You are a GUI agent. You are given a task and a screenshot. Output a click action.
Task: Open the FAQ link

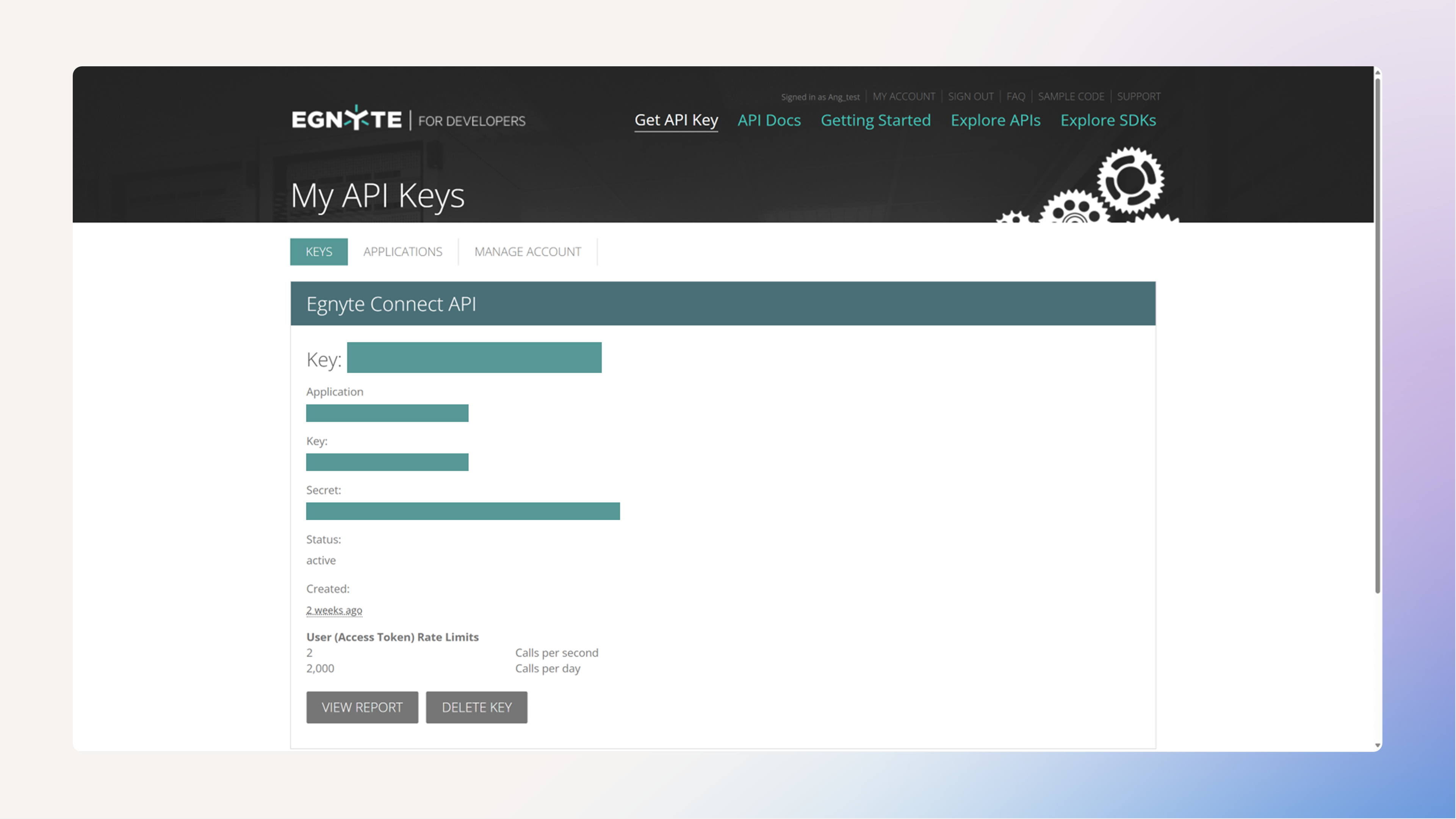pos(1015,97)
